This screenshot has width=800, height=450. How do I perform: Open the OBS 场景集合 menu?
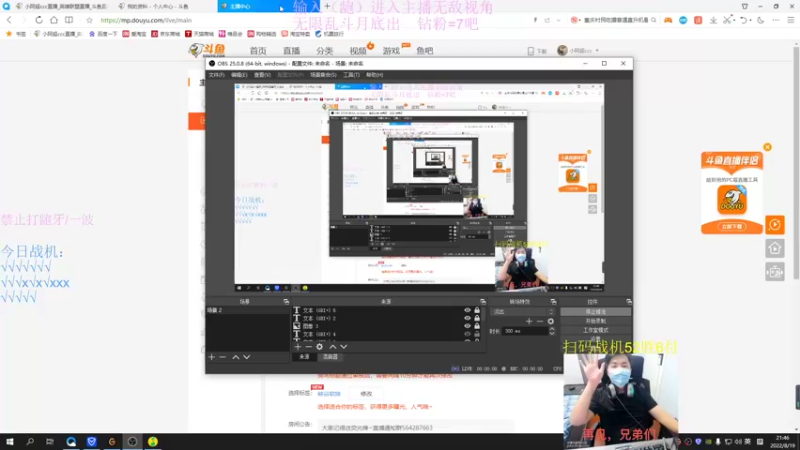click(323, 75)
